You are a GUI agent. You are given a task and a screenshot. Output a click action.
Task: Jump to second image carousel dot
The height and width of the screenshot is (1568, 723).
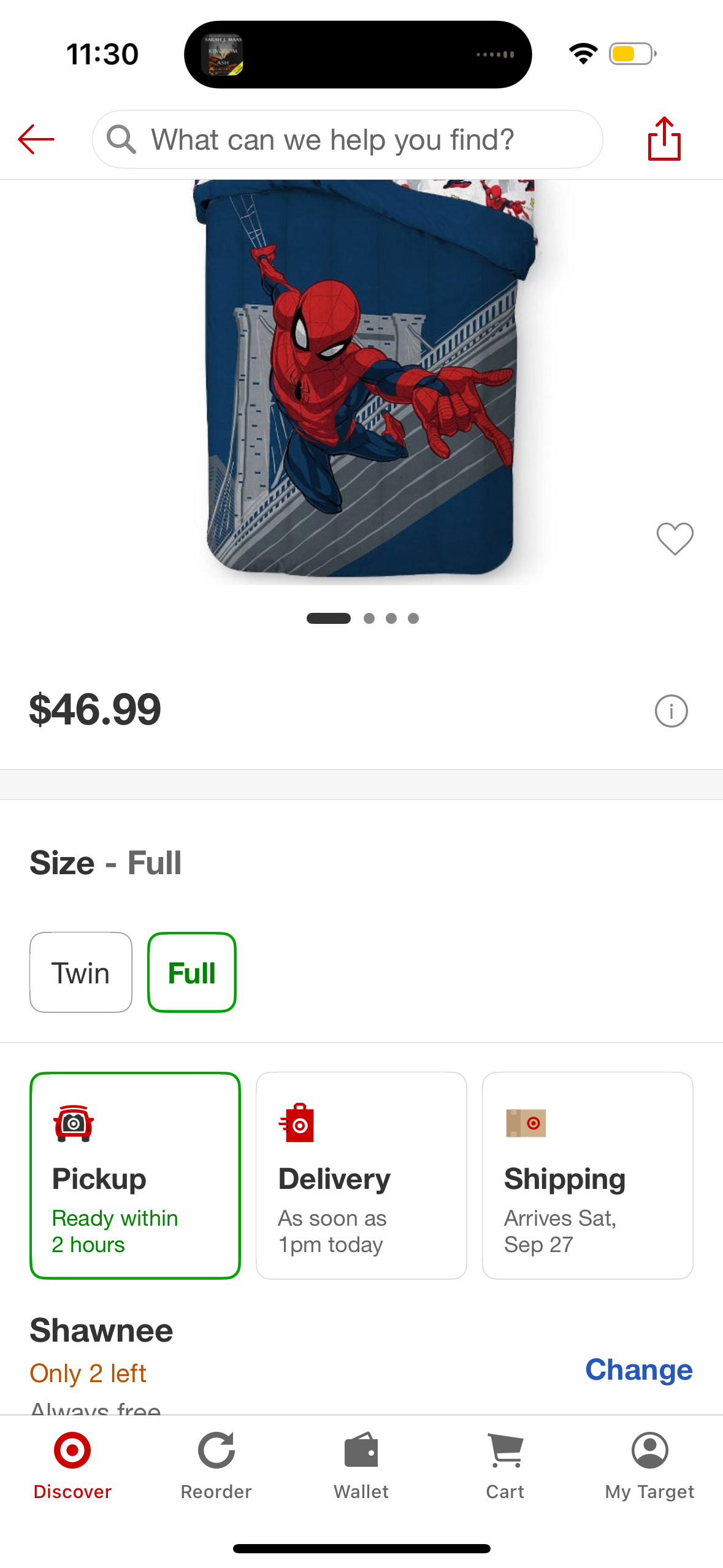[369, 618]
